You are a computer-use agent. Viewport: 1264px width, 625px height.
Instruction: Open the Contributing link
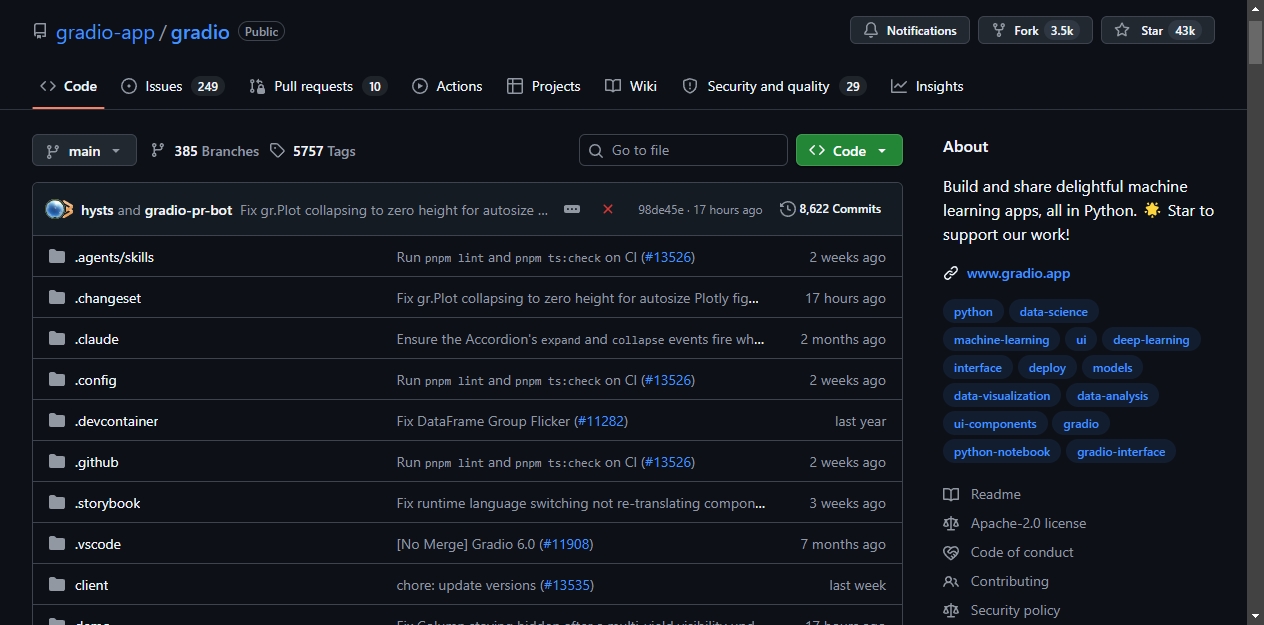[996, 581]
